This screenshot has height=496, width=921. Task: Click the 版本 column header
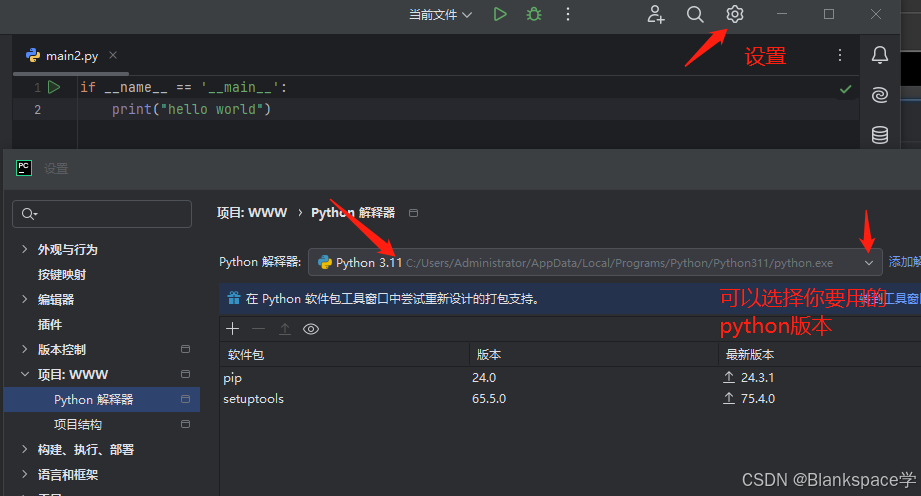(x=489, y=355)
